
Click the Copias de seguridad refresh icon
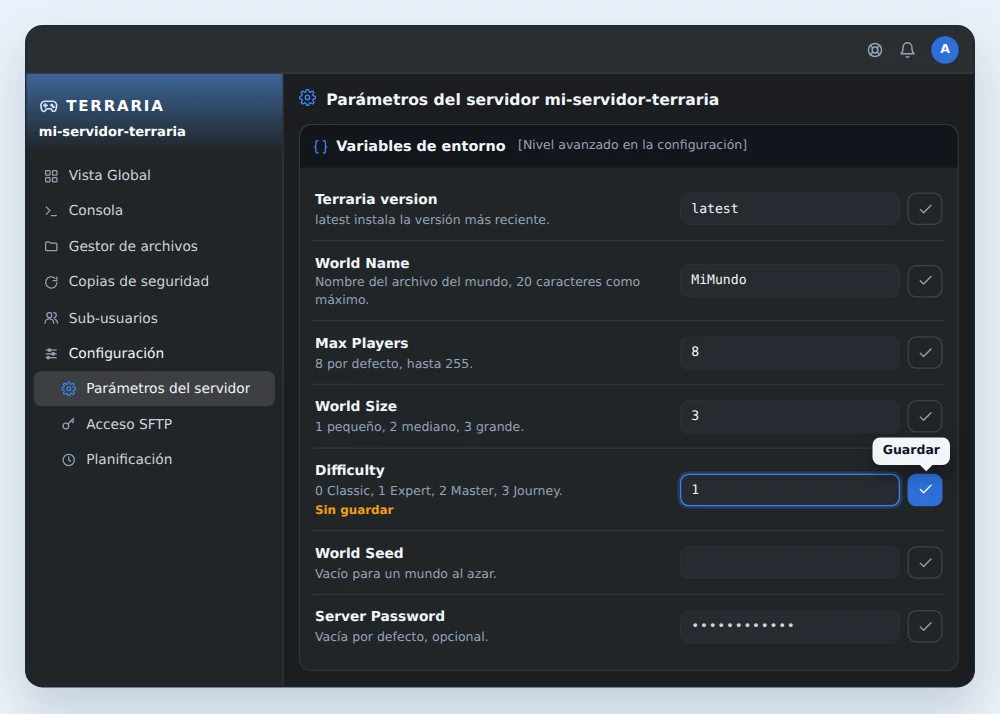pyautogui.click(x=51, y=282)
